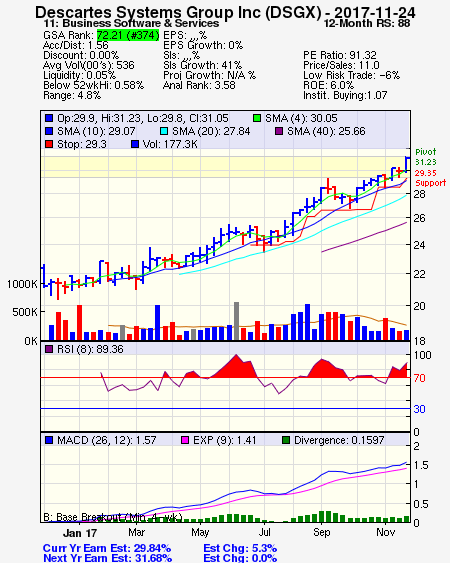This screenshot has height=563, width=450.
Task: Click 'EPS Growth: 0%'
Action: pos(203,45)
